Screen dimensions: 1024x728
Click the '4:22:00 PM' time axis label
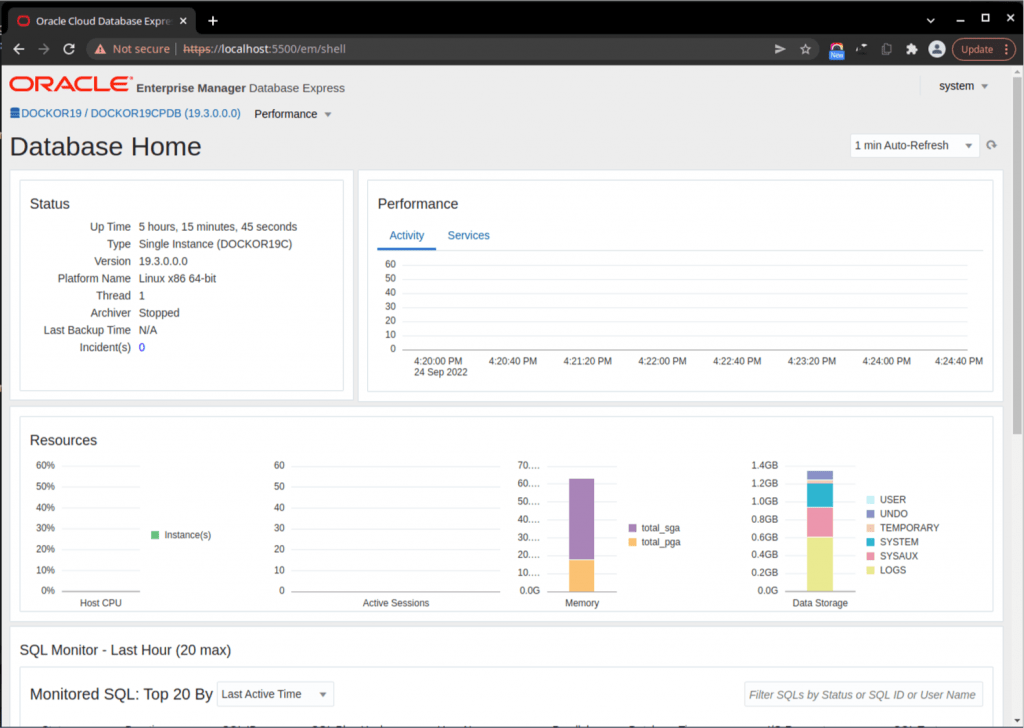coord(662,361)
